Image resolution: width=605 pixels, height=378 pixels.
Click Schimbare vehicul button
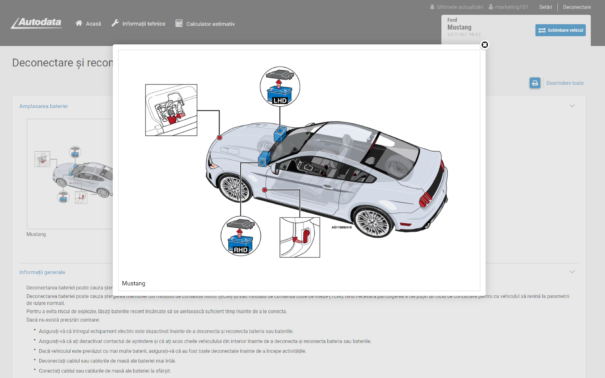coord(560,30)
